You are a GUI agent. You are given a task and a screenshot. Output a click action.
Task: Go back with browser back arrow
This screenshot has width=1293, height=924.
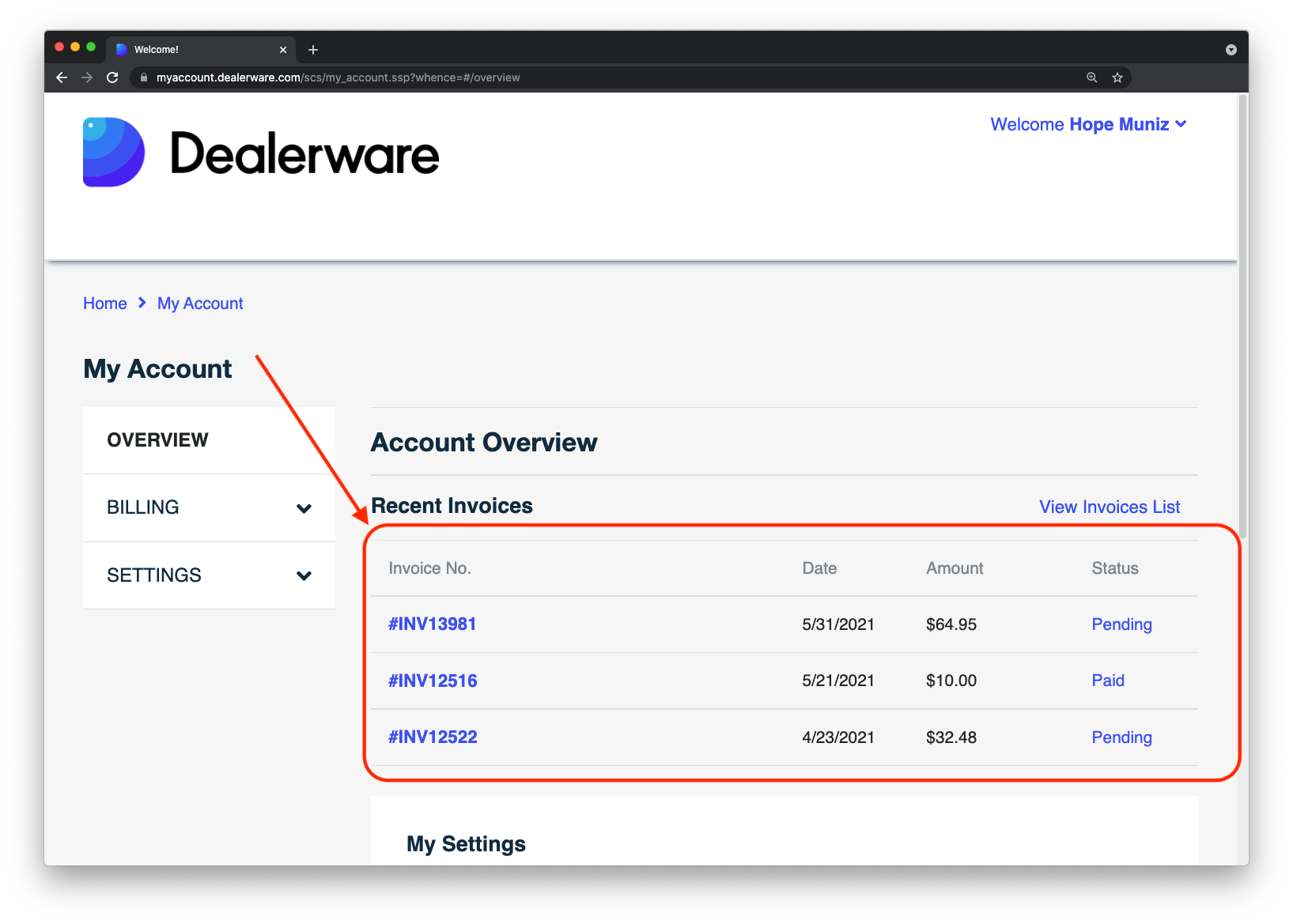[x=62, y=77]
